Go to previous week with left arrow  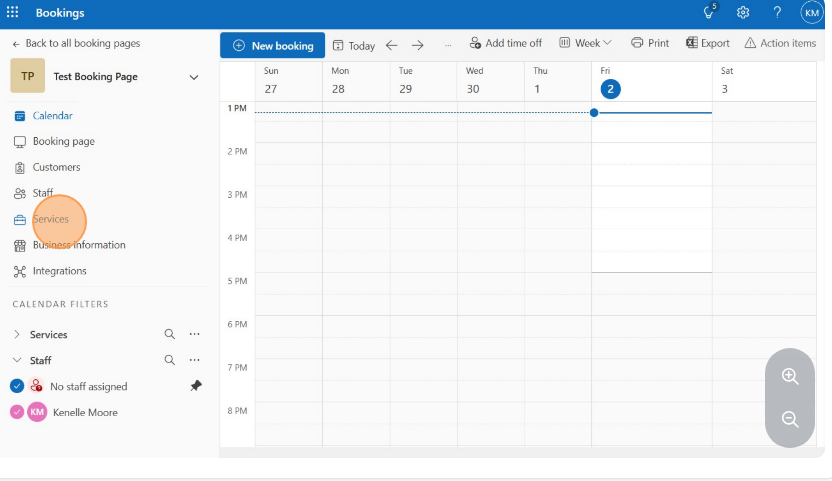click(x=392, y=46)
